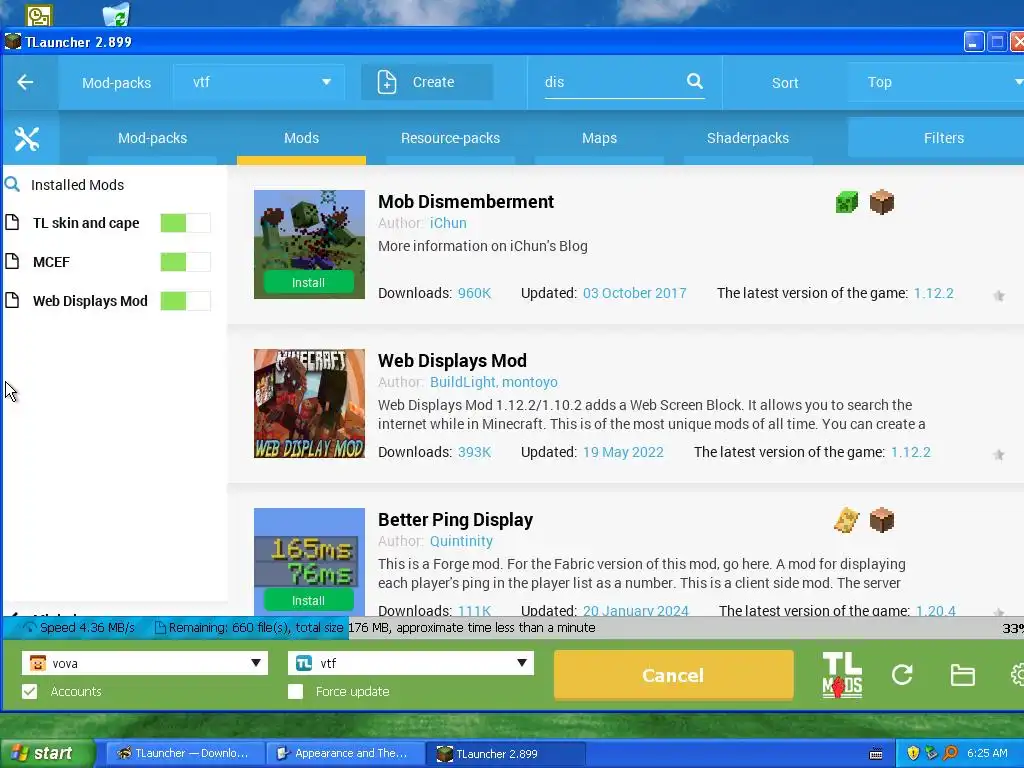The width and height of the screenshot is (1024, 768).
Task: Favorite Web Displays Mod with the star icon
Action: pos(999,455)
